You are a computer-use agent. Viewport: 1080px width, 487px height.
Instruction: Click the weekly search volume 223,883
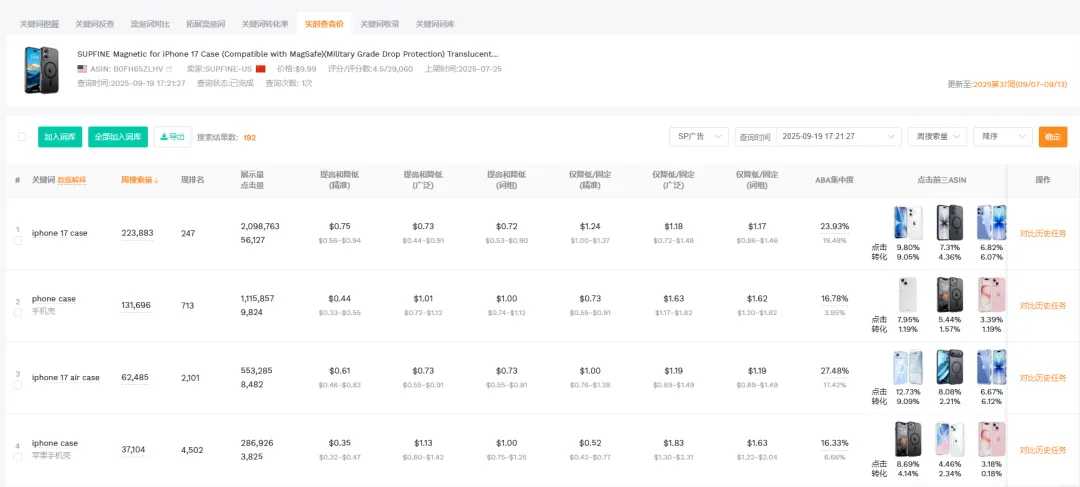(x=137, y=234)
